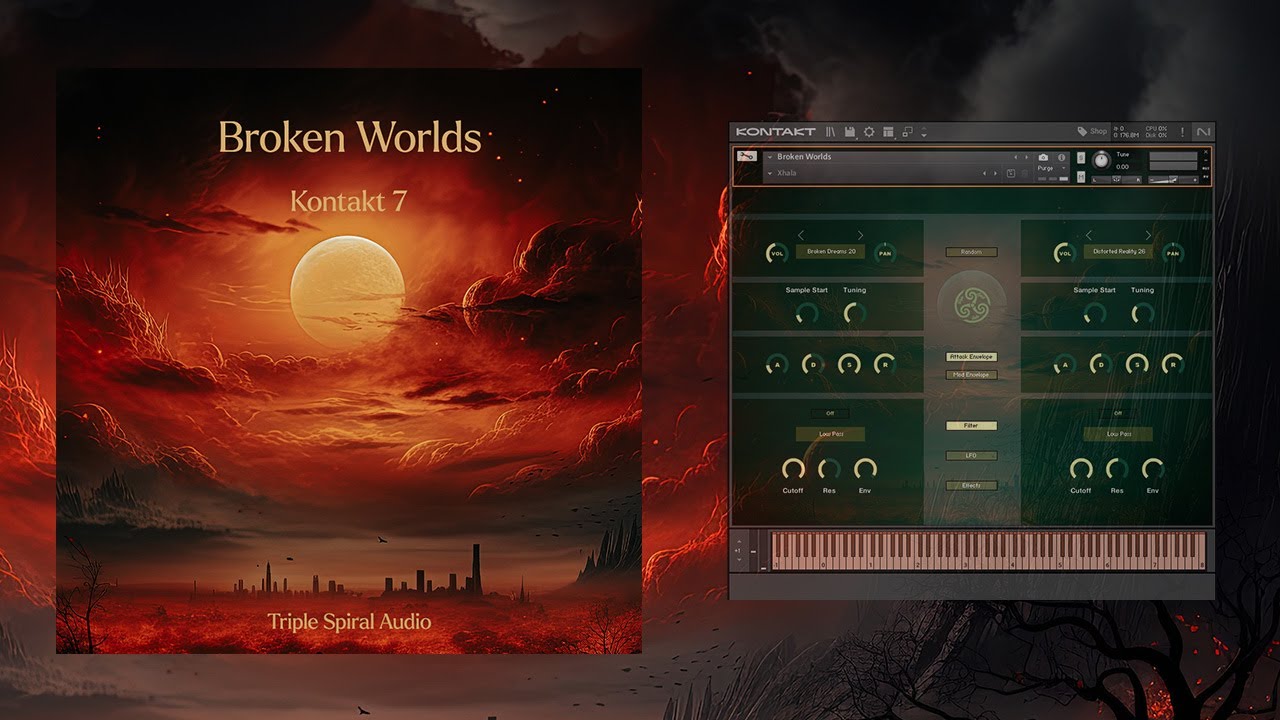
Task: Click the exclamation panic icon
Action: pyautogui.click(x=1182, y=132)
